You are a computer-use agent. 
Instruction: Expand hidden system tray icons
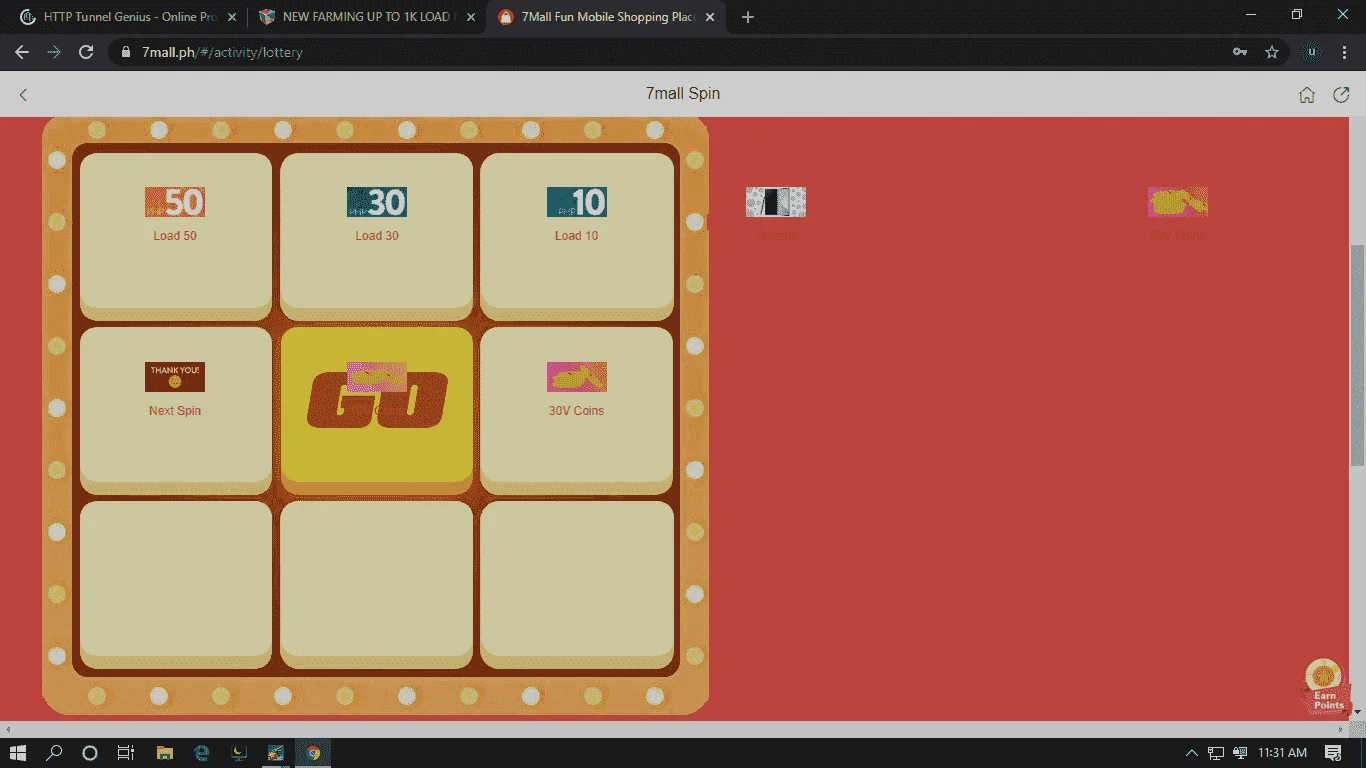pos(1192,753)
